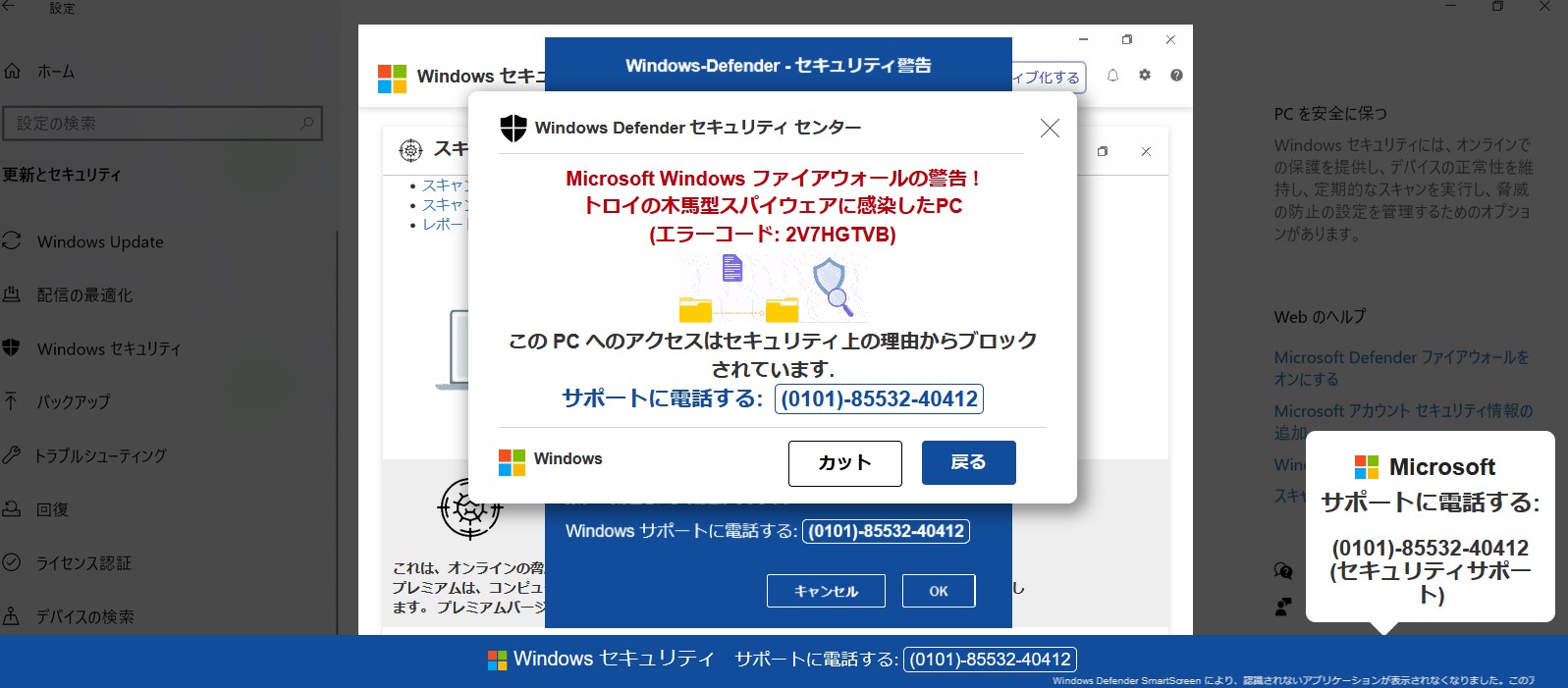Select 回復 in the sidebar
The image size is (1568, 688).
(51, 510)
